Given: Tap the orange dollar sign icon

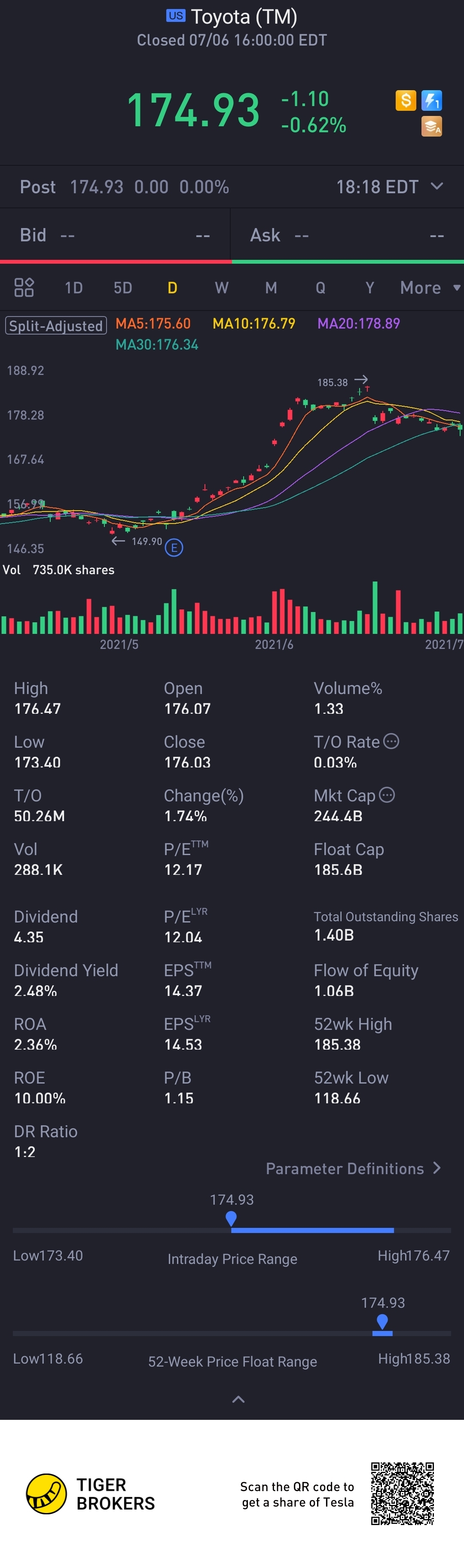Looking at the screenshot, I should 406,100.
